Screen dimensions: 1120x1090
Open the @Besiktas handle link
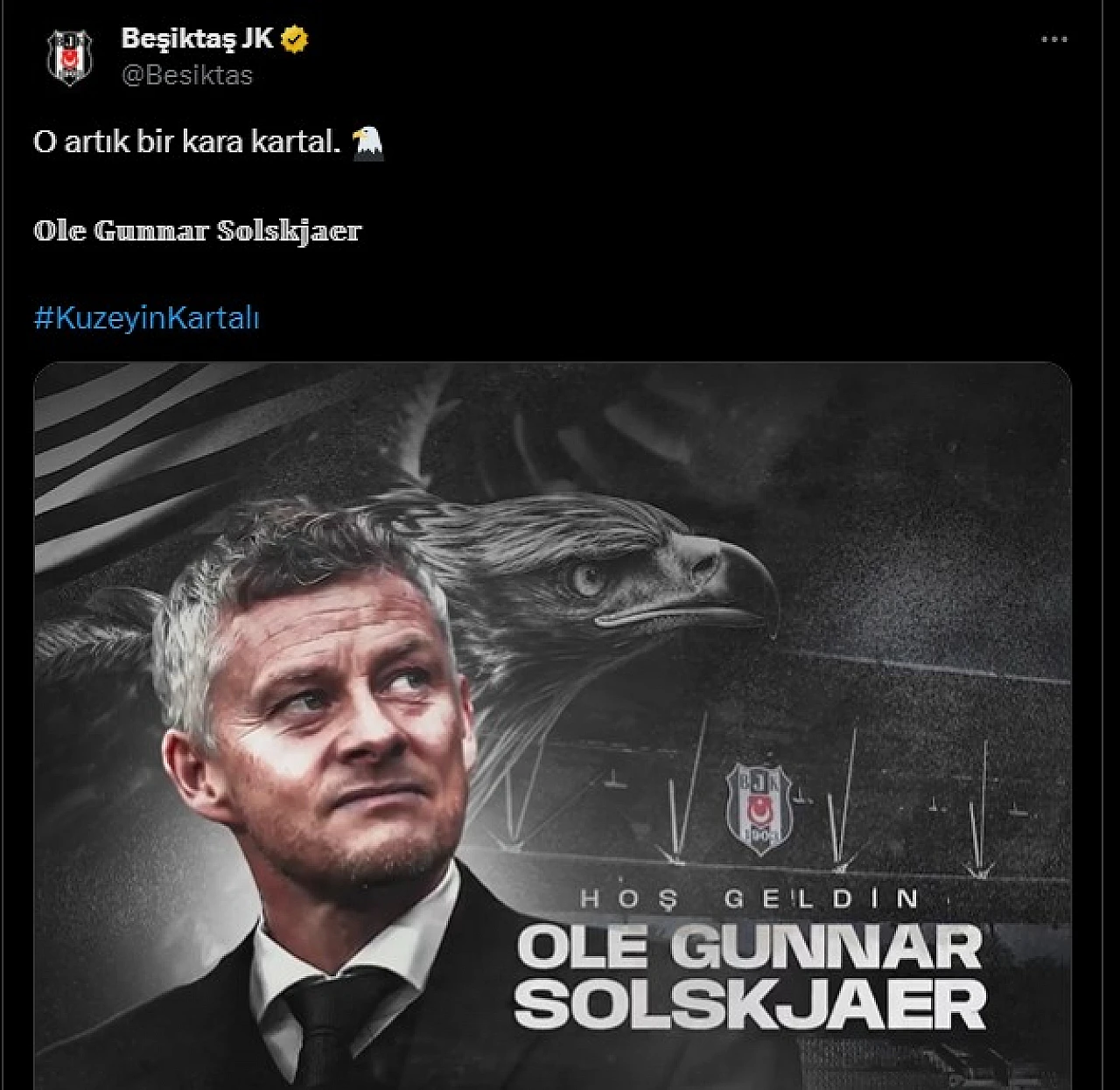(x=187, y=75)
